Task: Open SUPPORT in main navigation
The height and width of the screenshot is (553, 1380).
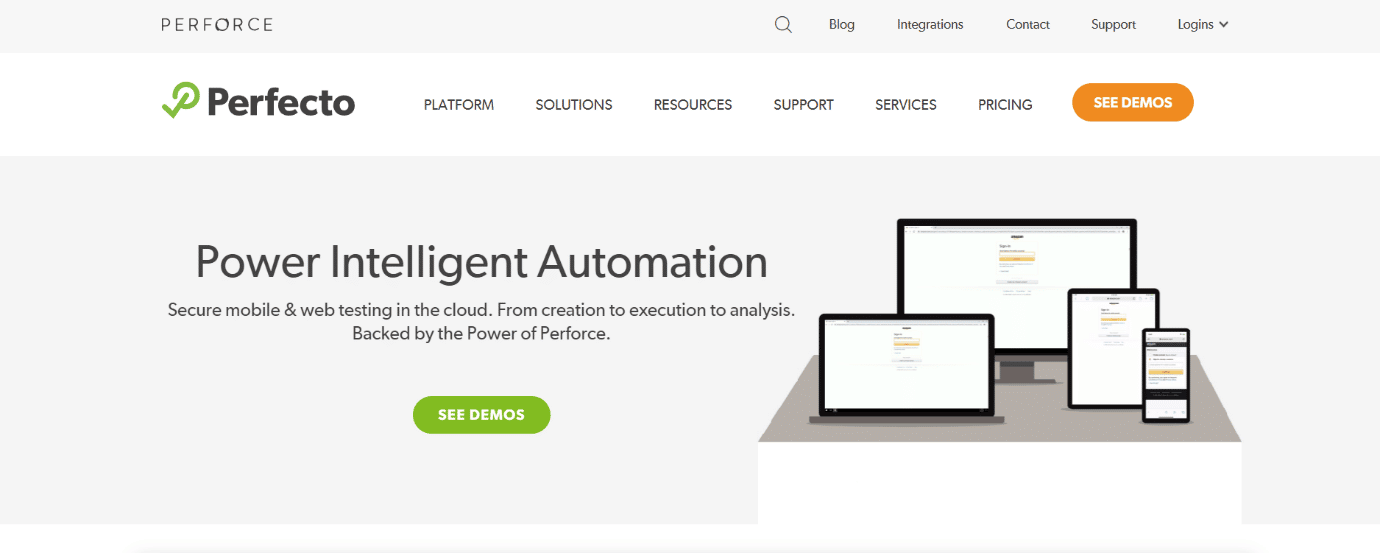Action: click(804, 104)
